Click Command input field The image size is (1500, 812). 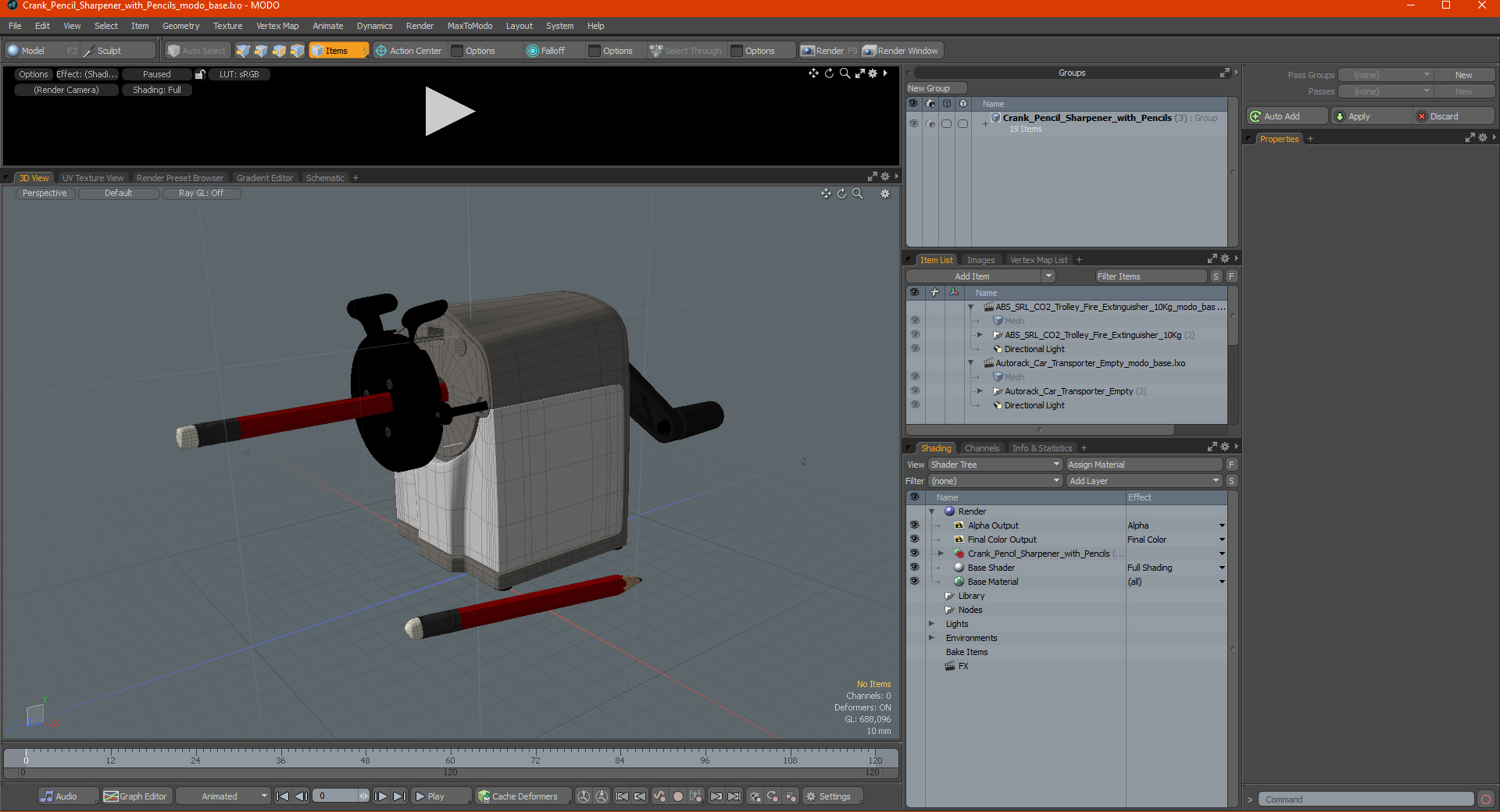pos(1366,800)
